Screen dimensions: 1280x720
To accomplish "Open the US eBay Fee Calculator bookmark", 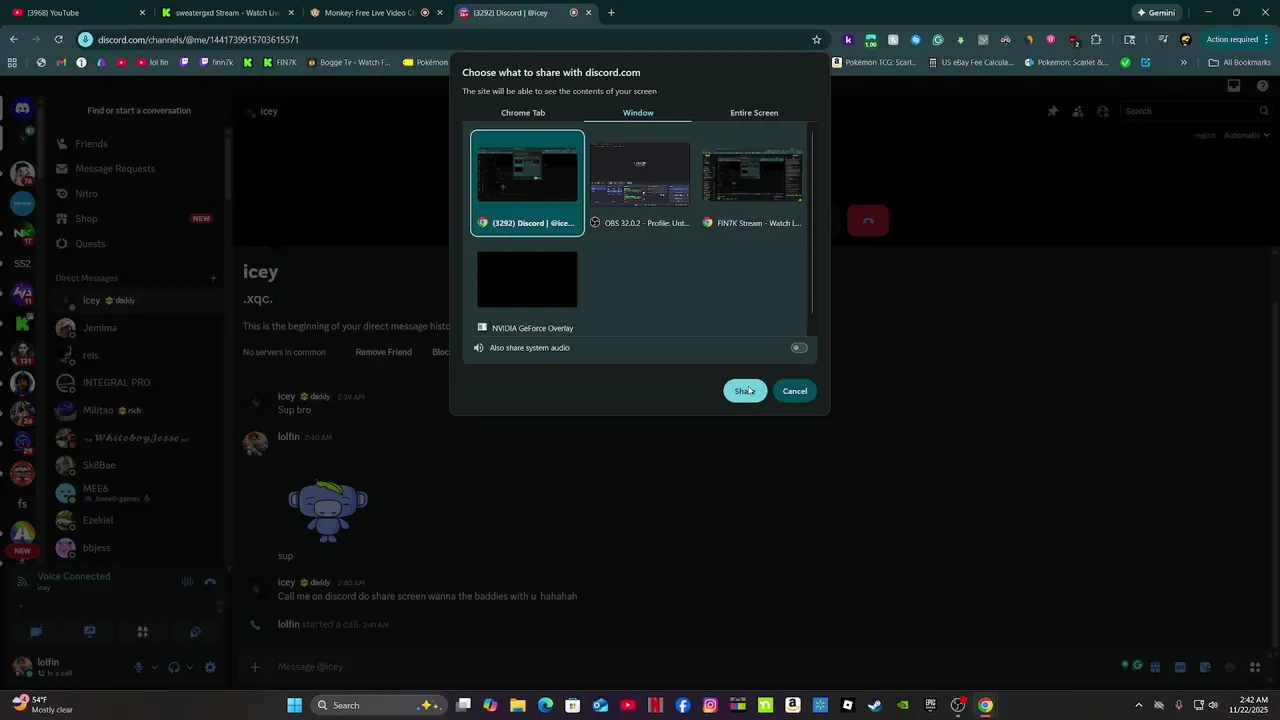I will tap(971, 62).
